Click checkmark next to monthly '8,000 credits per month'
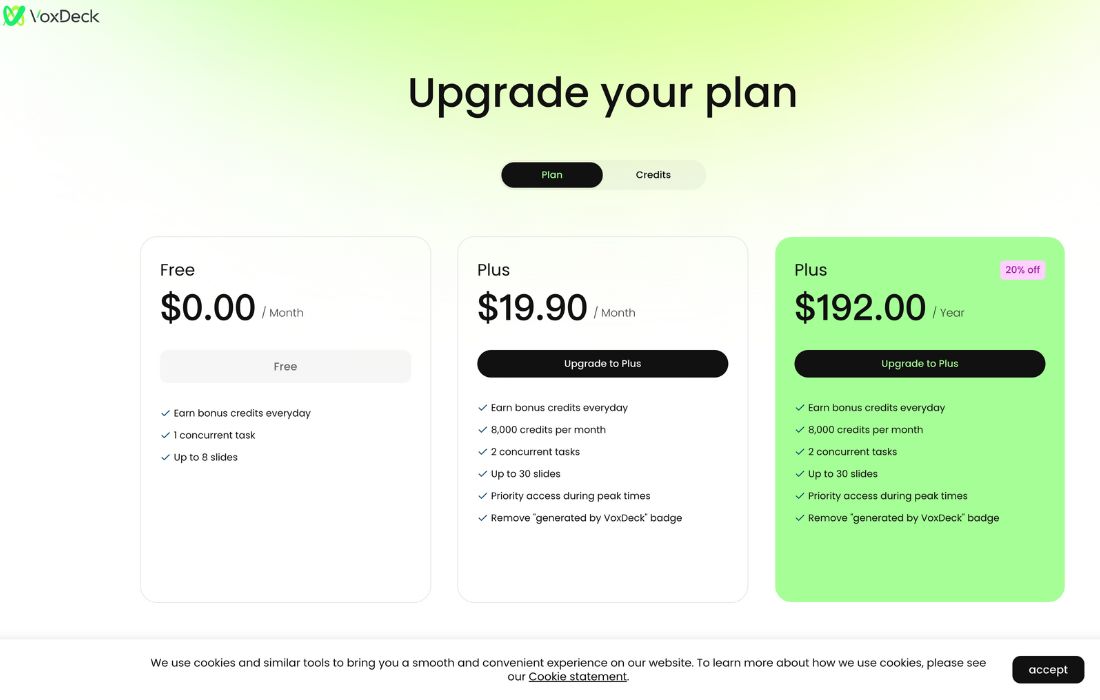The image size is (1100, 700). 482,430
